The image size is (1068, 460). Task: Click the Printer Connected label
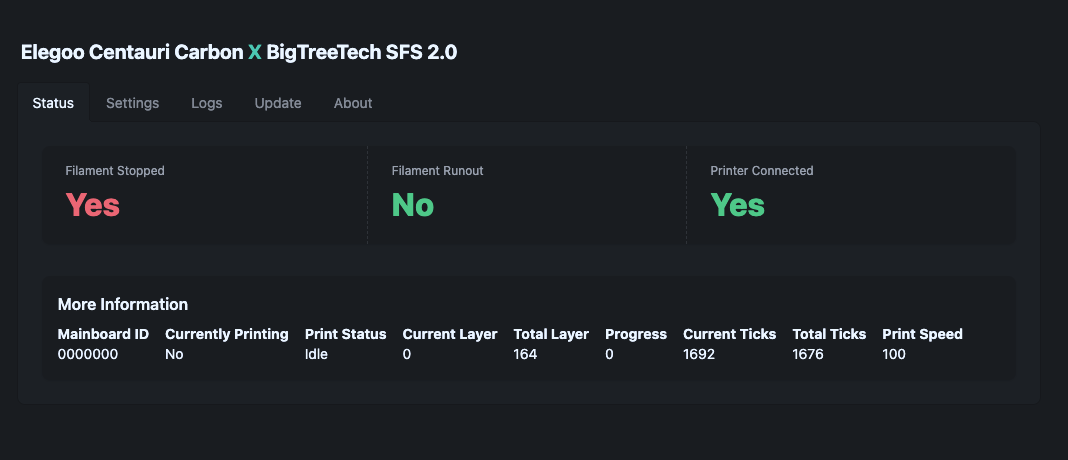(761, 170)
